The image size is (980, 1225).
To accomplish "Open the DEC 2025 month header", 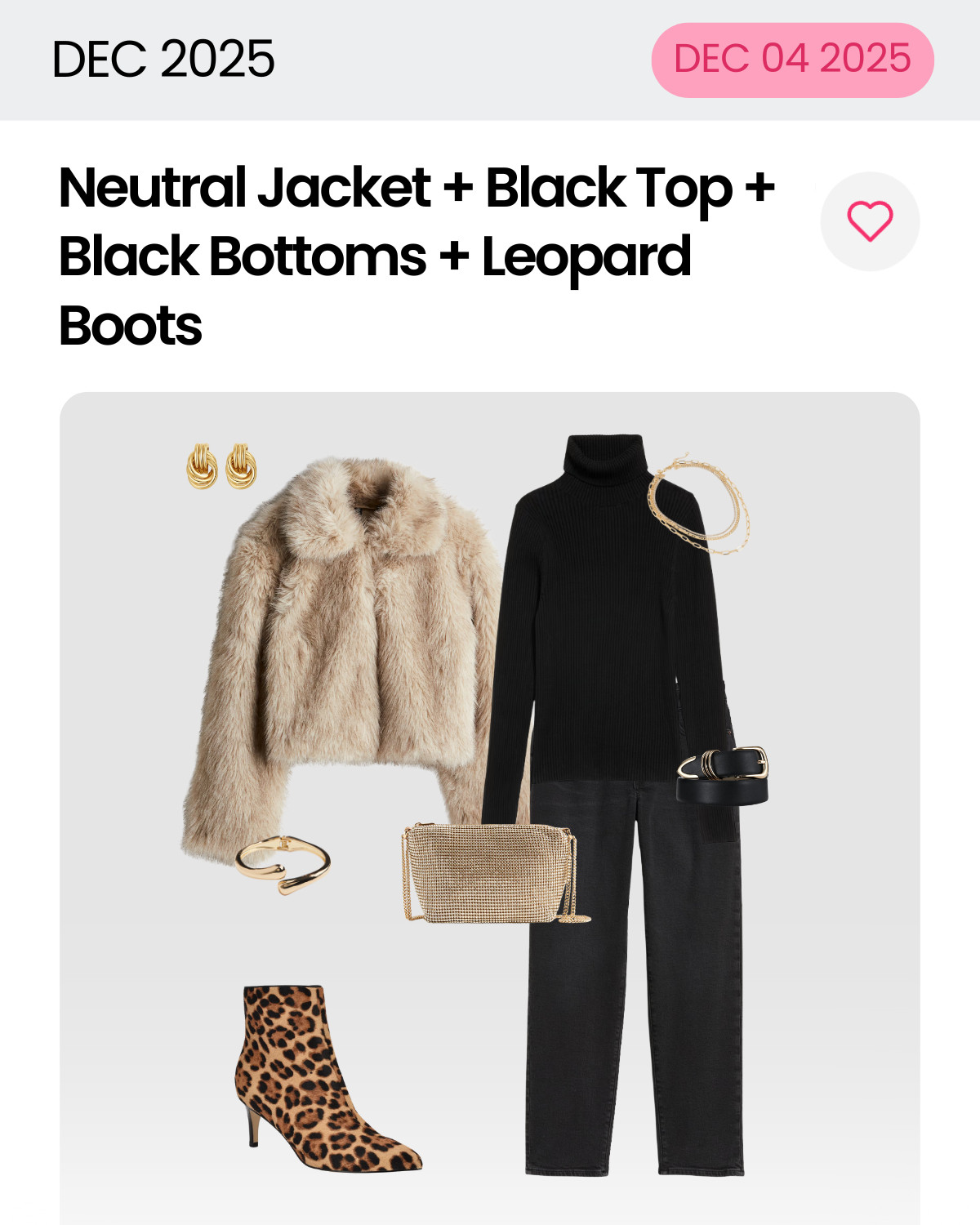I will [x=163, y=60].
